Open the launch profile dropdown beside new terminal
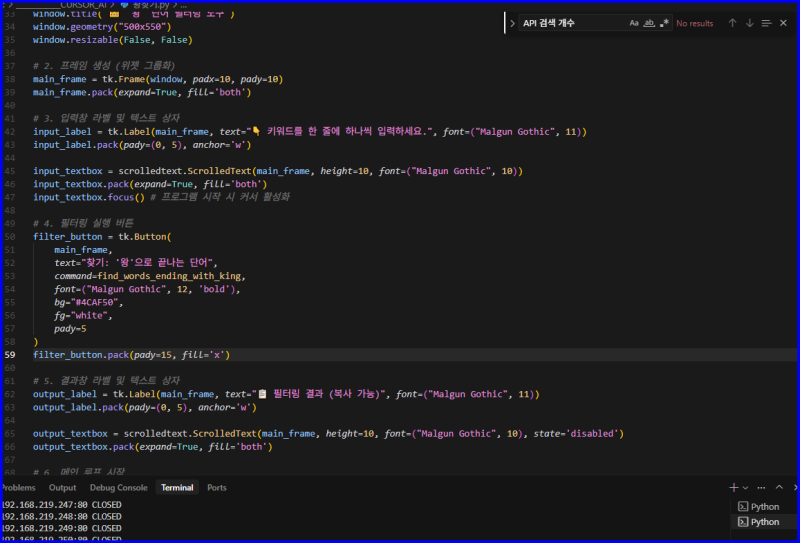The width and height of the screenshot is (800, 543). 745,488
